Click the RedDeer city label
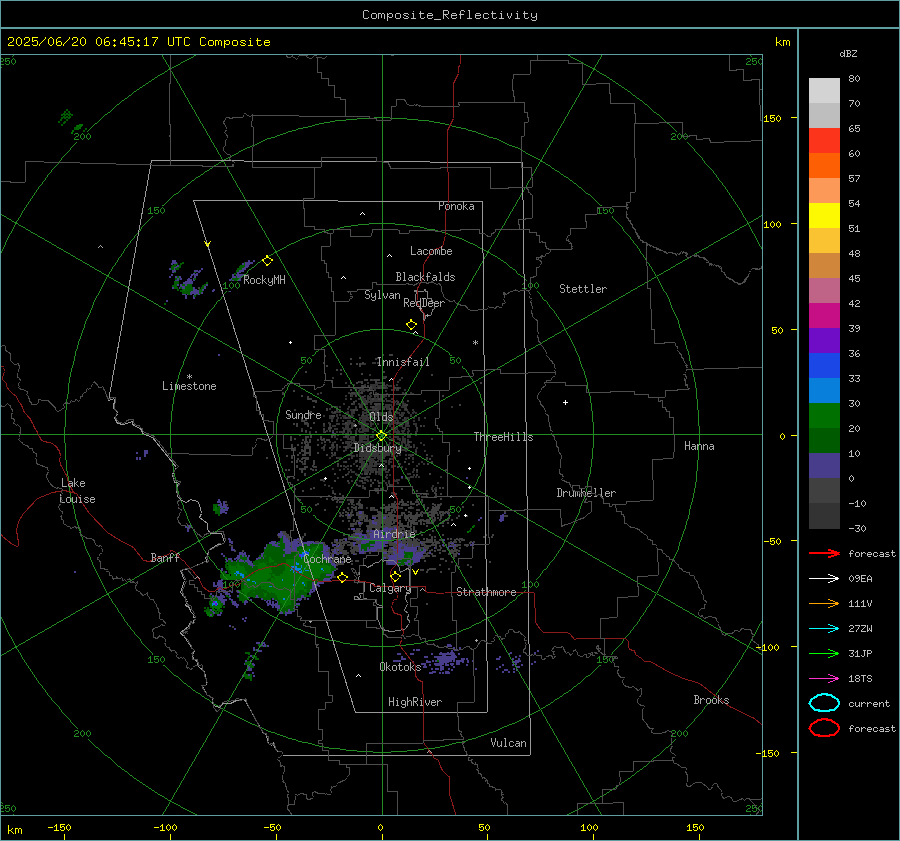The height and width of the screenshot is (841, 900). (x=424, y=303)
